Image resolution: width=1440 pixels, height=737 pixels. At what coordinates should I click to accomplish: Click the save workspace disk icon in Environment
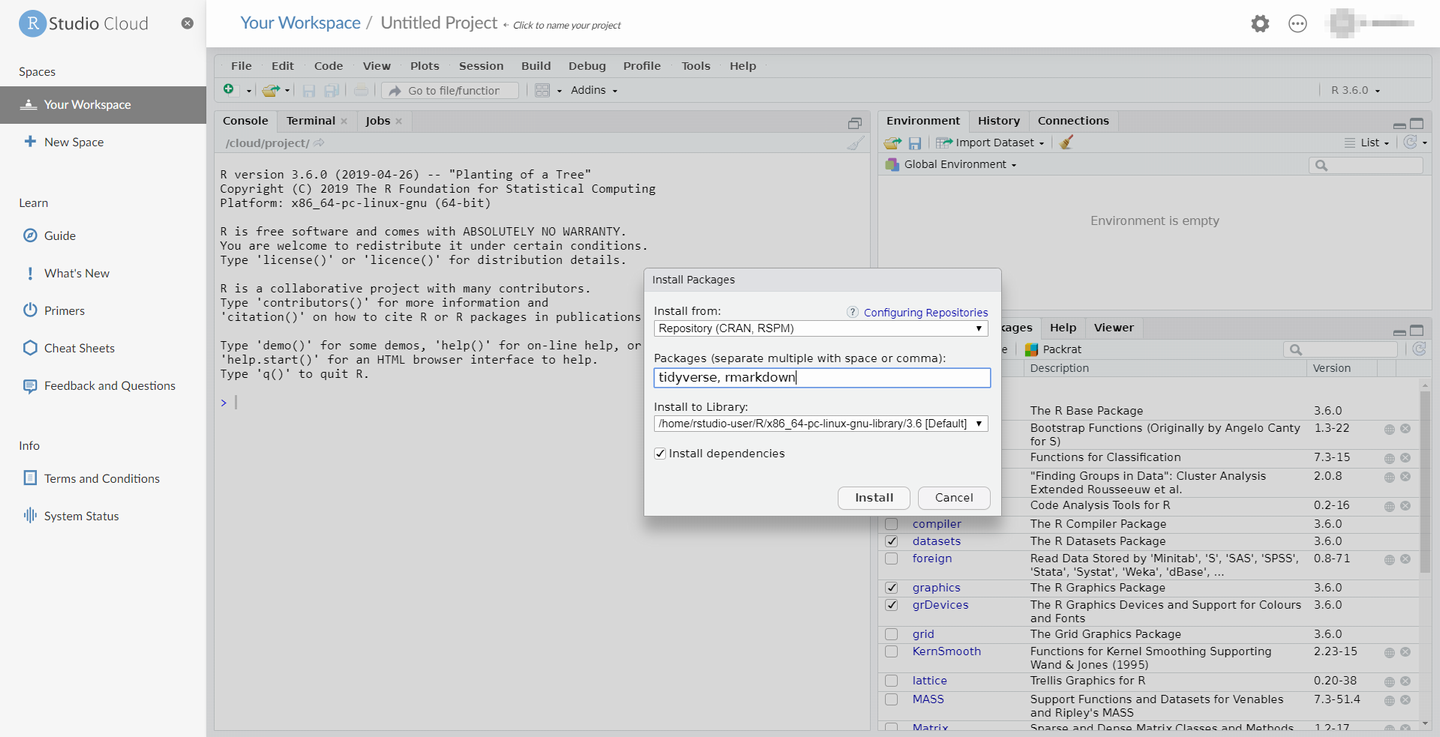pos(915,143)
